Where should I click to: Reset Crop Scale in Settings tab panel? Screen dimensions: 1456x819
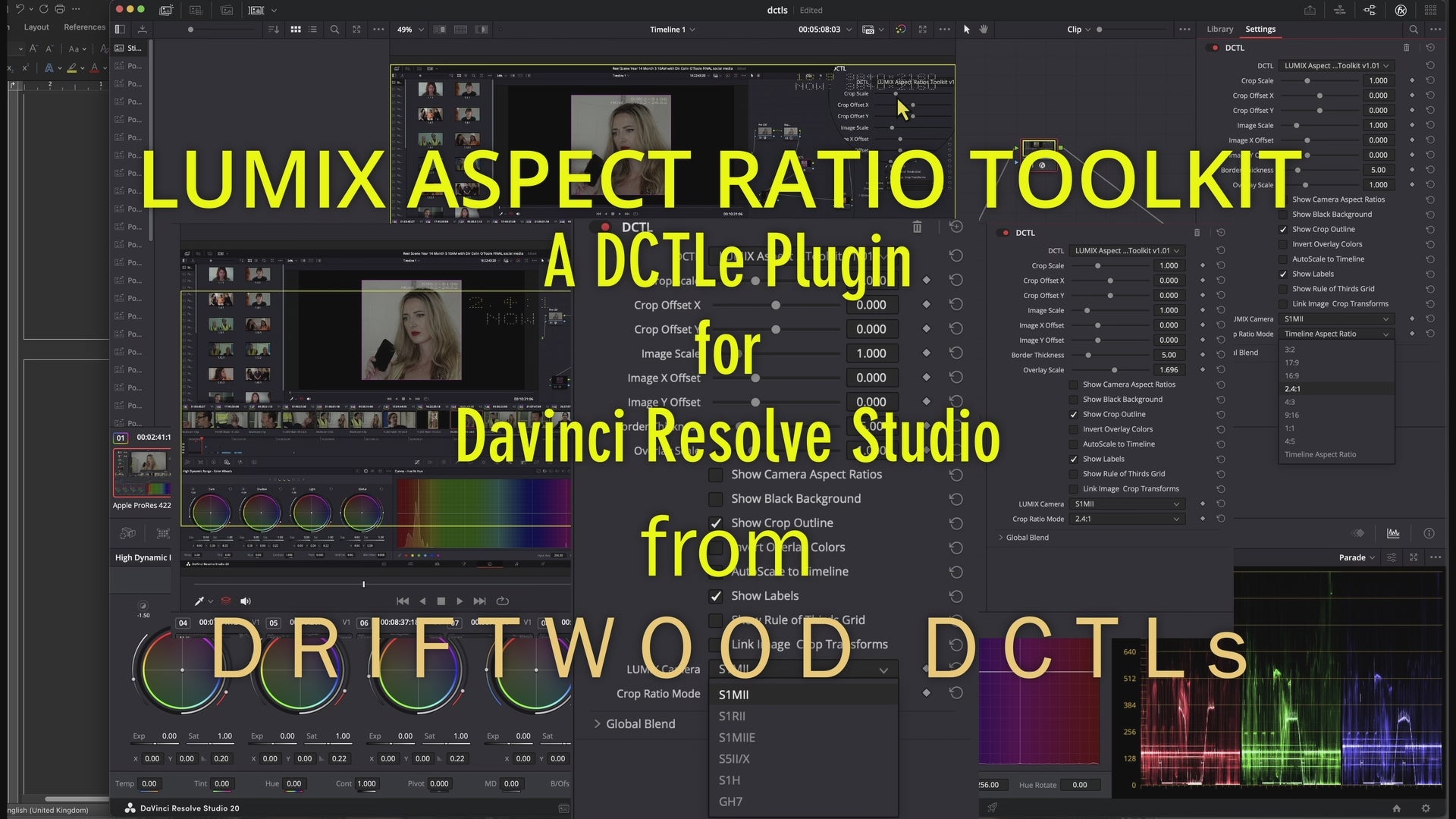[x=1429, y=80]
